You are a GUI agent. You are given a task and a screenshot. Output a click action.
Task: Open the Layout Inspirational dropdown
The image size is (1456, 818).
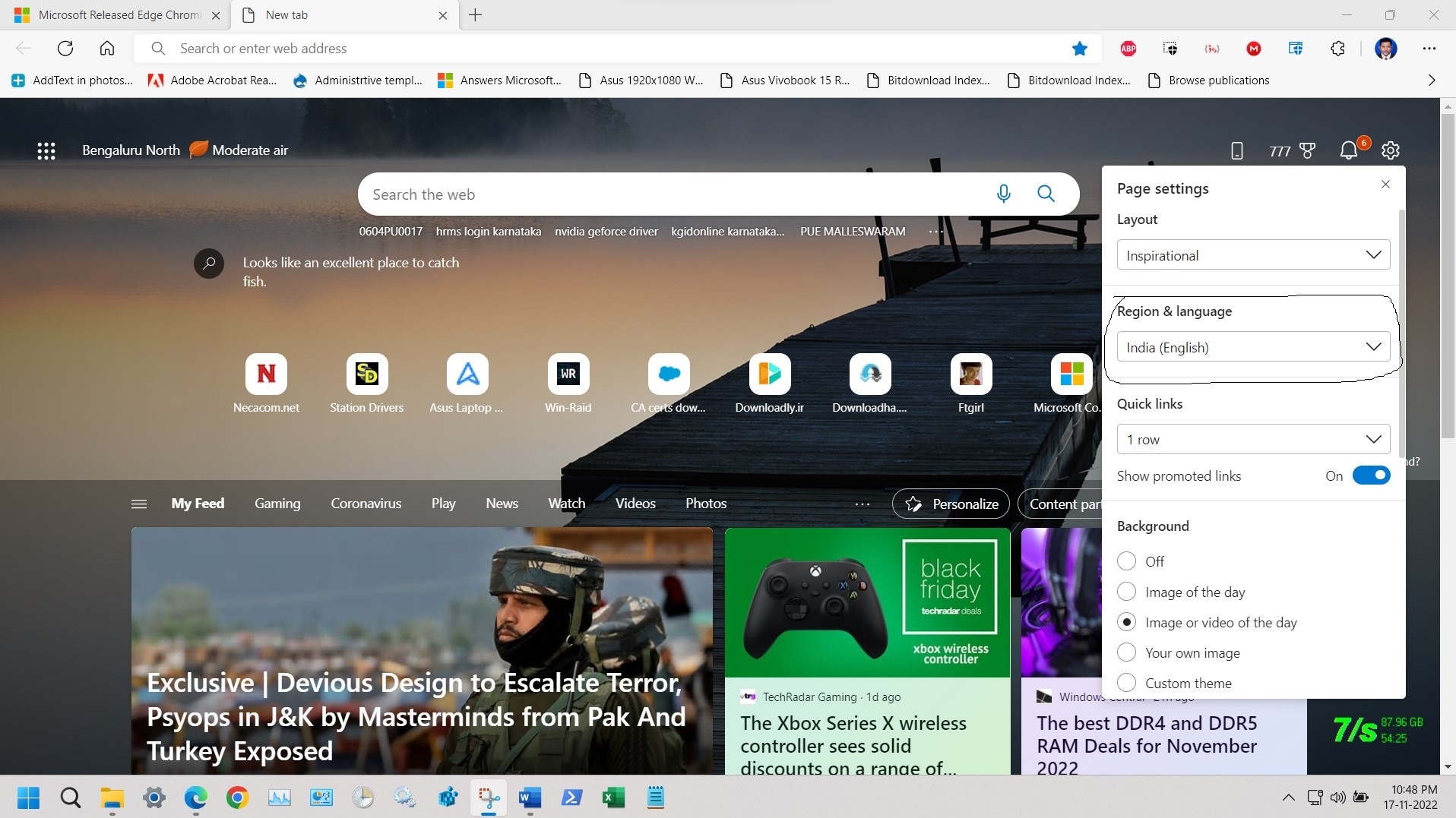(x=1253, y=255)
